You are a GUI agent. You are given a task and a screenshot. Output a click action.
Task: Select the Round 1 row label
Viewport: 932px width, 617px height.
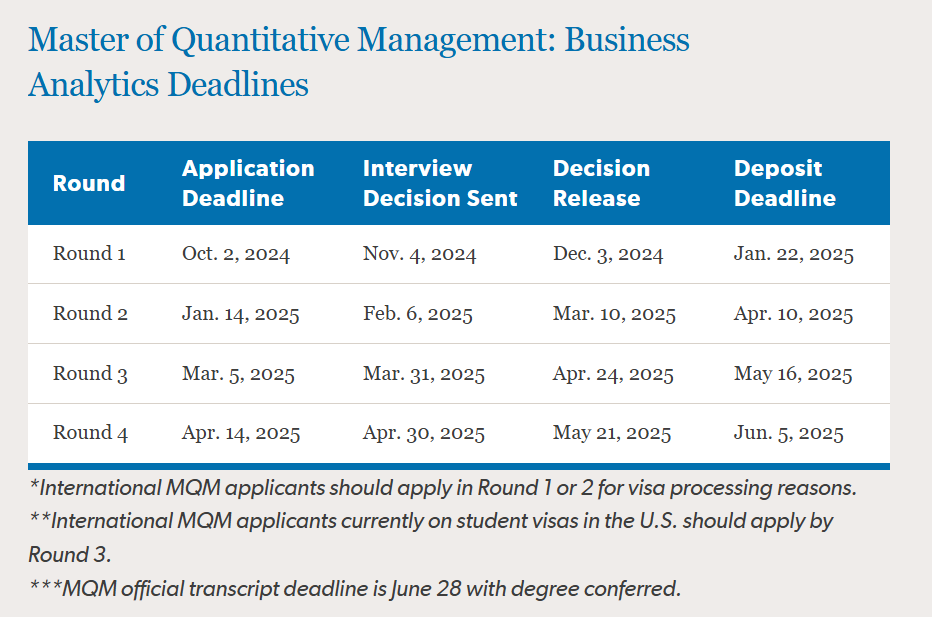(x=89, y=254)
